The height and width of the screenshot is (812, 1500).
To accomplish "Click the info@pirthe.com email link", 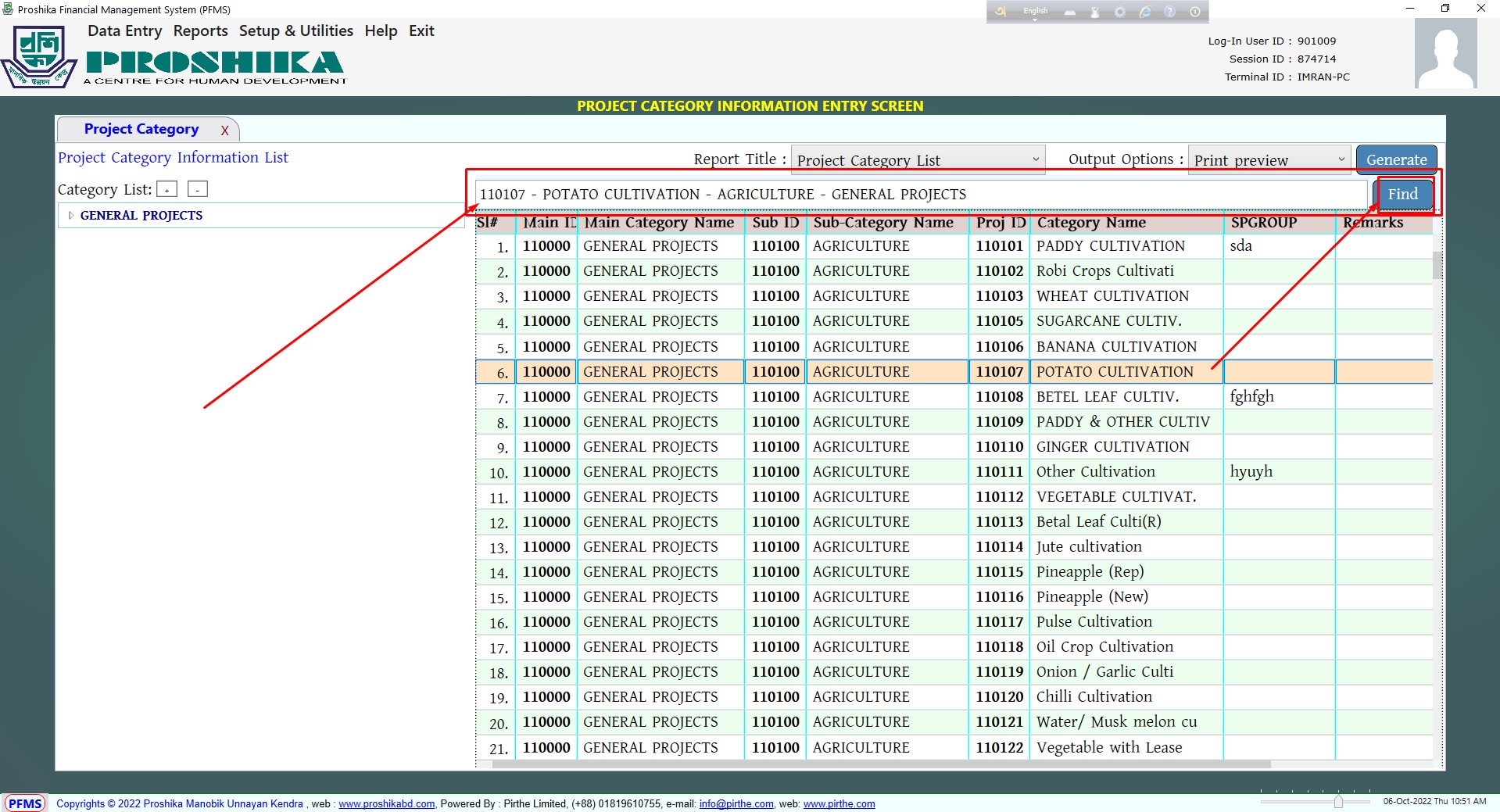I will tap(736, 804).
